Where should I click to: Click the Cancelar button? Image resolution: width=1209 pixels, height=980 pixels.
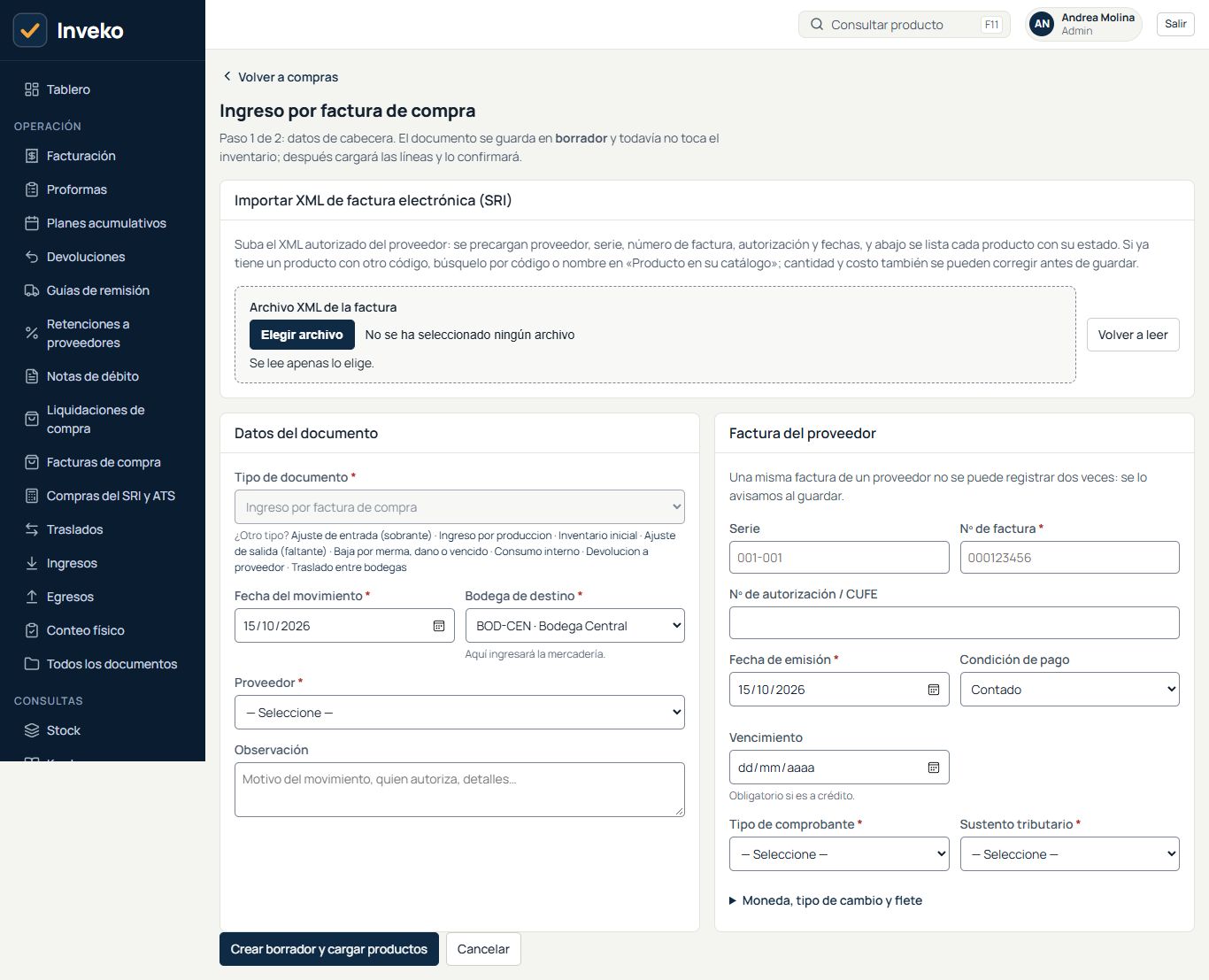click(x=483, y=949)
